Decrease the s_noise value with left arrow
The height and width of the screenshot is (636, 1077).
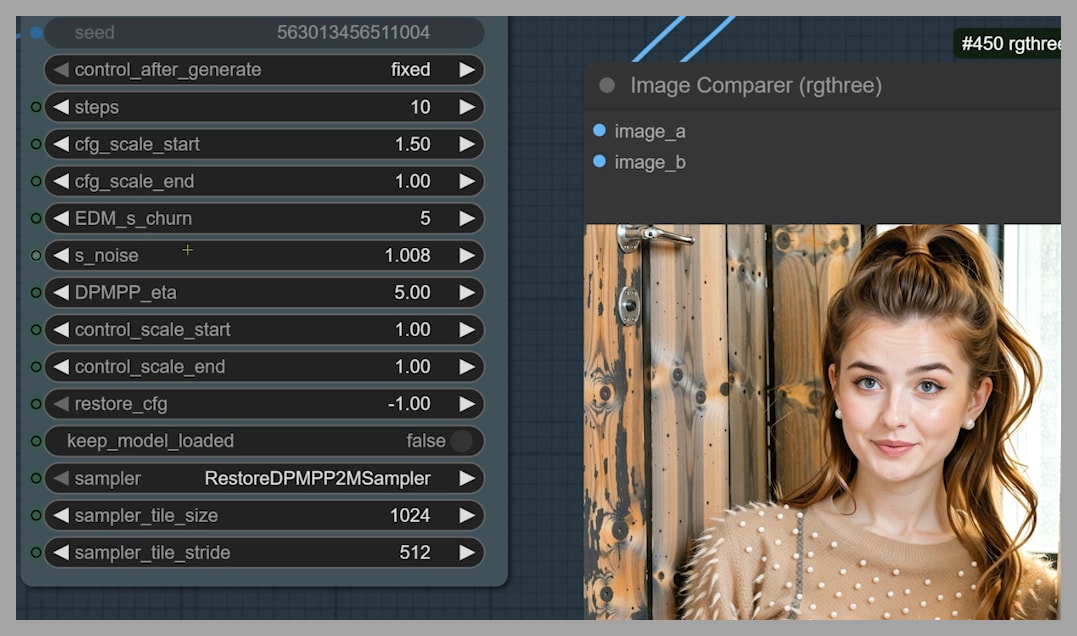click(61, 255)
